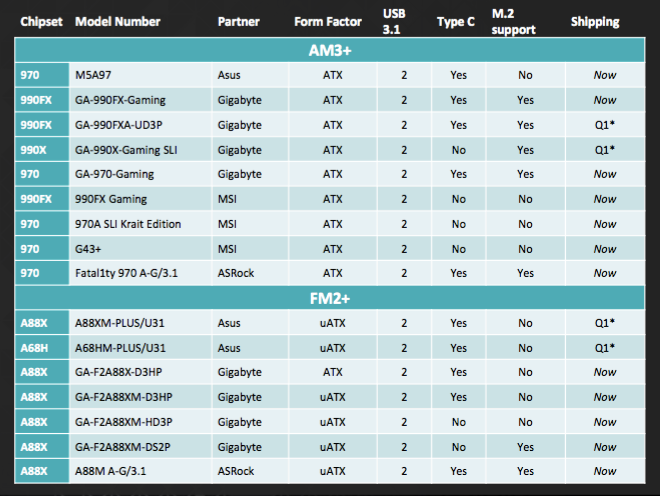Click the Model Number column header

pyautogui.click(x=119, y=22)
